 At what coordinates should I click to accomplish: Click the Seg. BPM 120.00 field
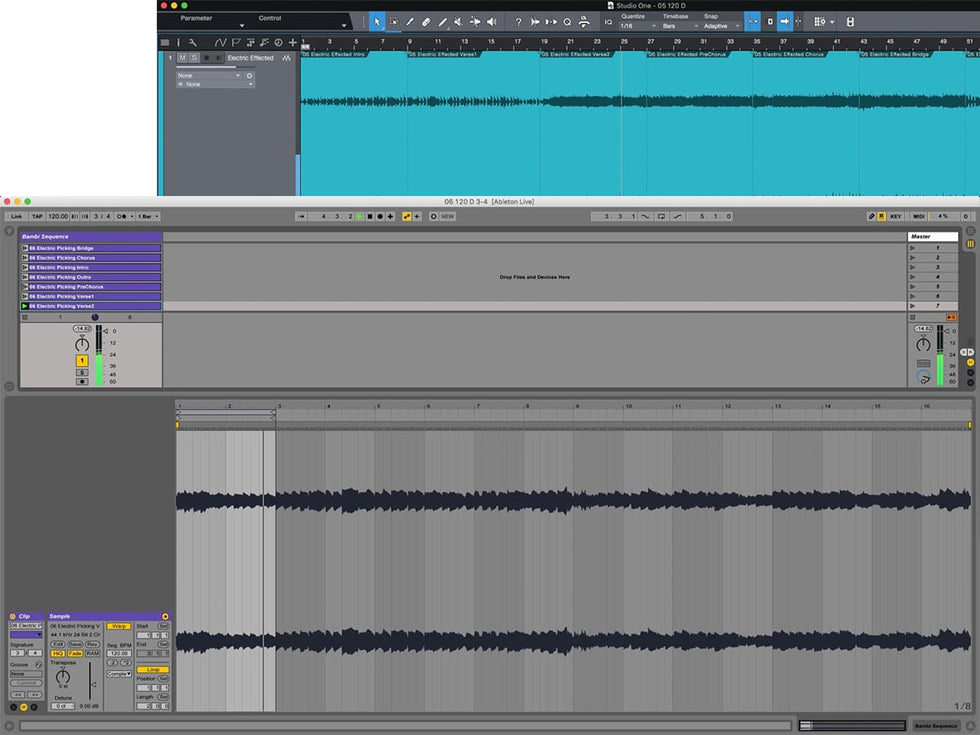tap(118, 653)
